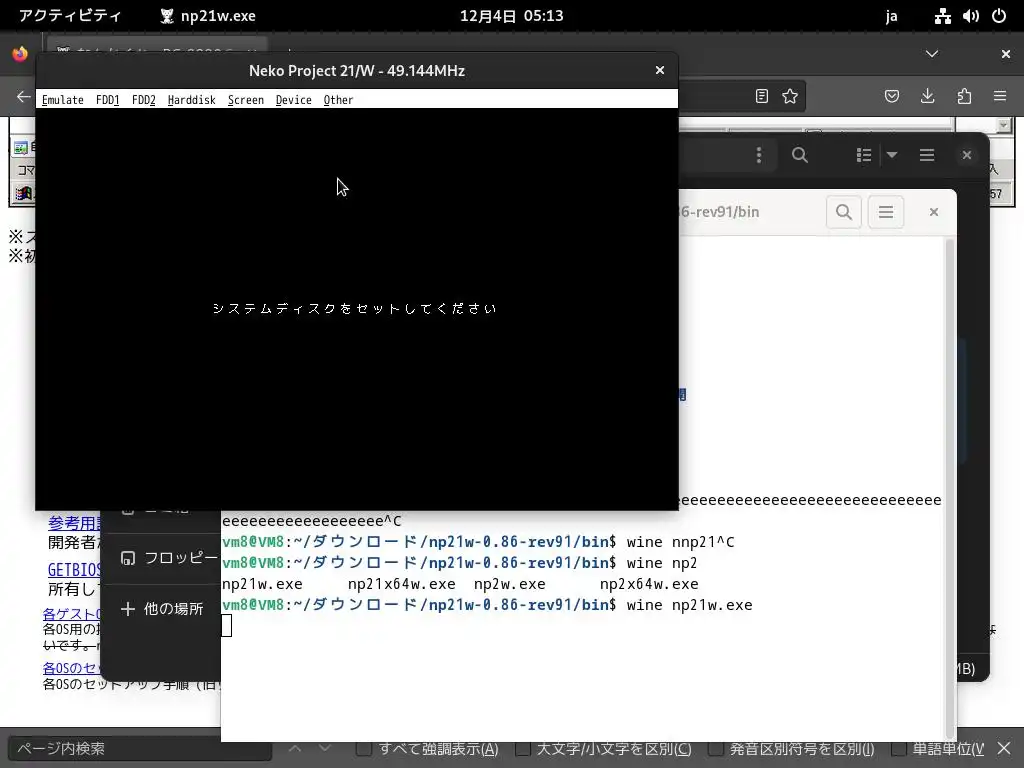Click np2w.exe in the terminal output
The height and width of the screenshot is (768, 1024).
(509, 584)
